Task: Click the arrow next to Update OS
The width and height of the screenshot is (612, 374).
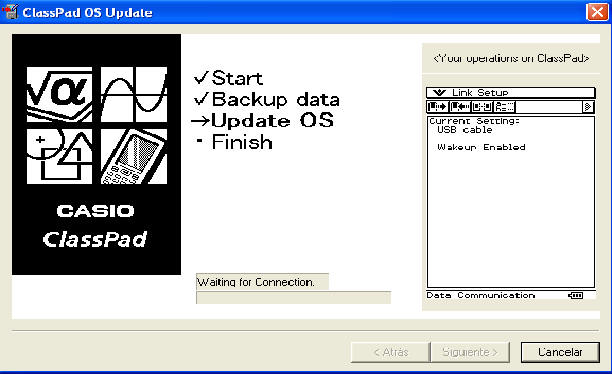Action: pyautogui.click(x=201, y=121)
